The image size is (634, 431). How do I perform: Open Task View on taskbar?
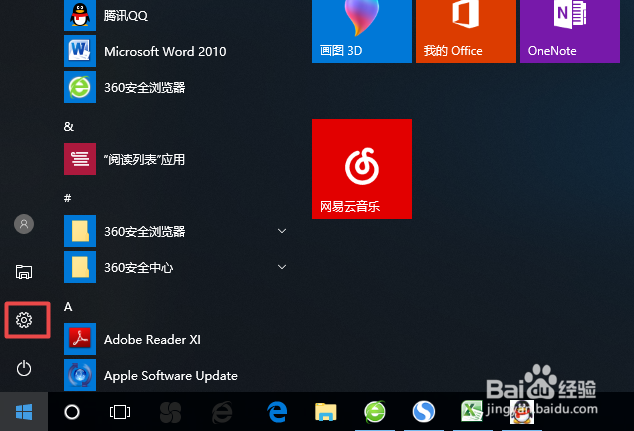coord(120,412)
